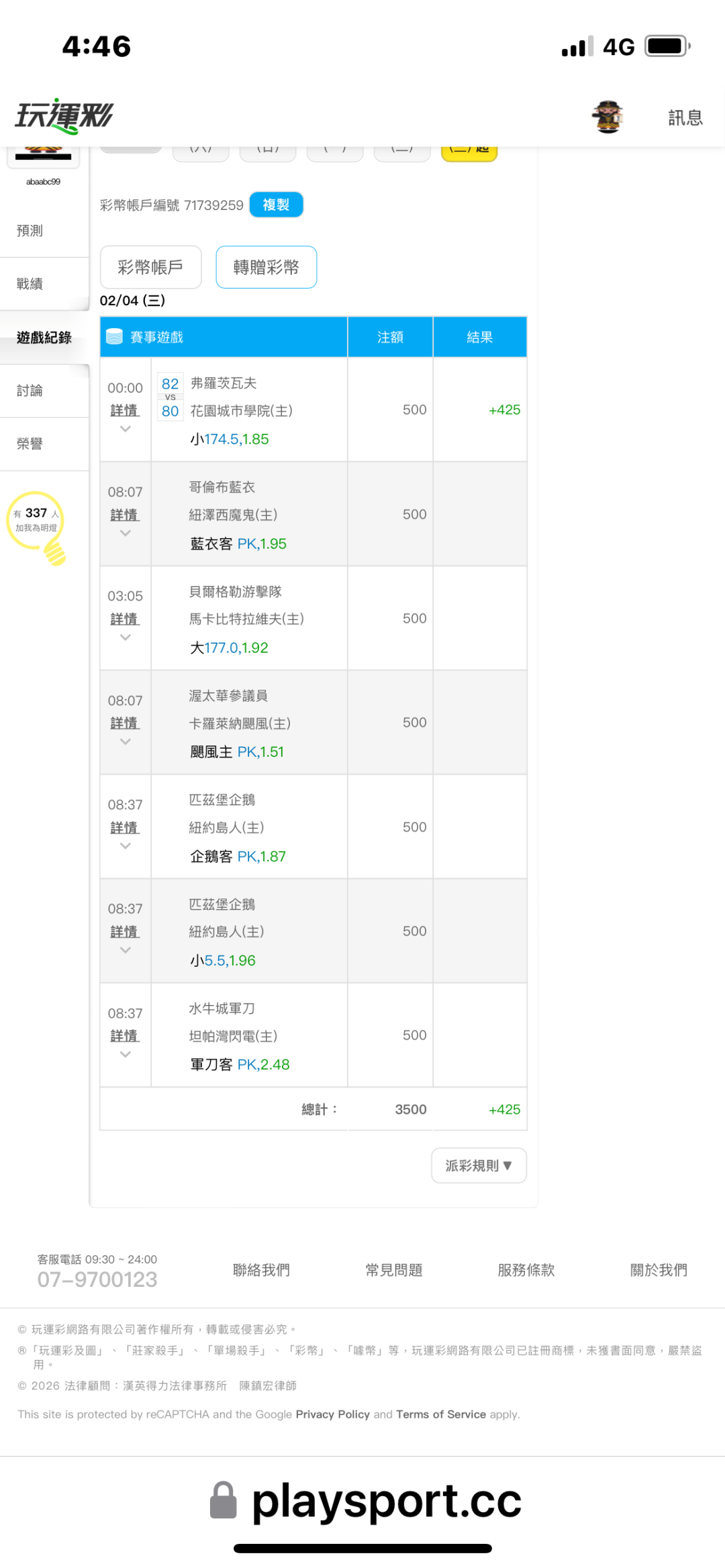The height and width of the screenshot is (1568, 725).
Task: Copy account number with 複製 button
Action: tap(276, 205)
